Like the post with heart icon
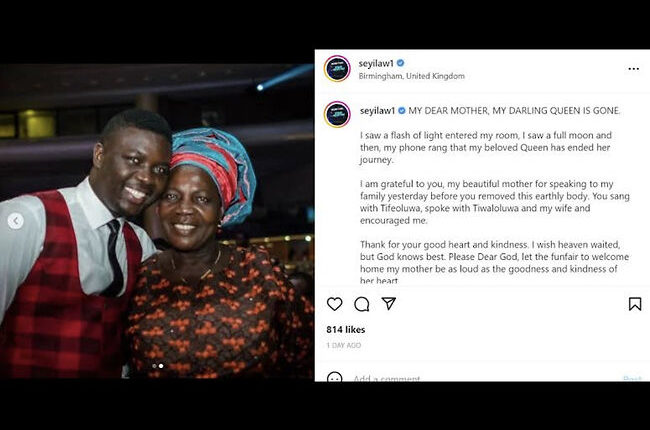The width and height of the screenshot is (650, 430). click(335, 304)
